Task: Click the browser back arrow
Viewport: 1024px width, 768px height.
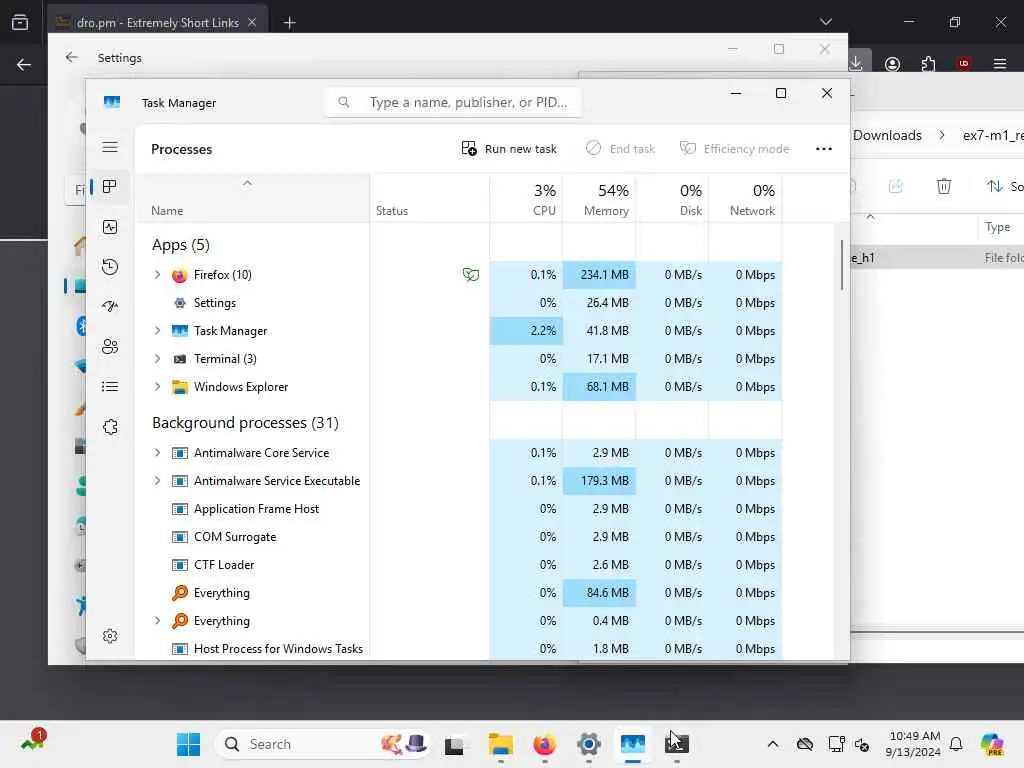Action: (x=24, y=65)
